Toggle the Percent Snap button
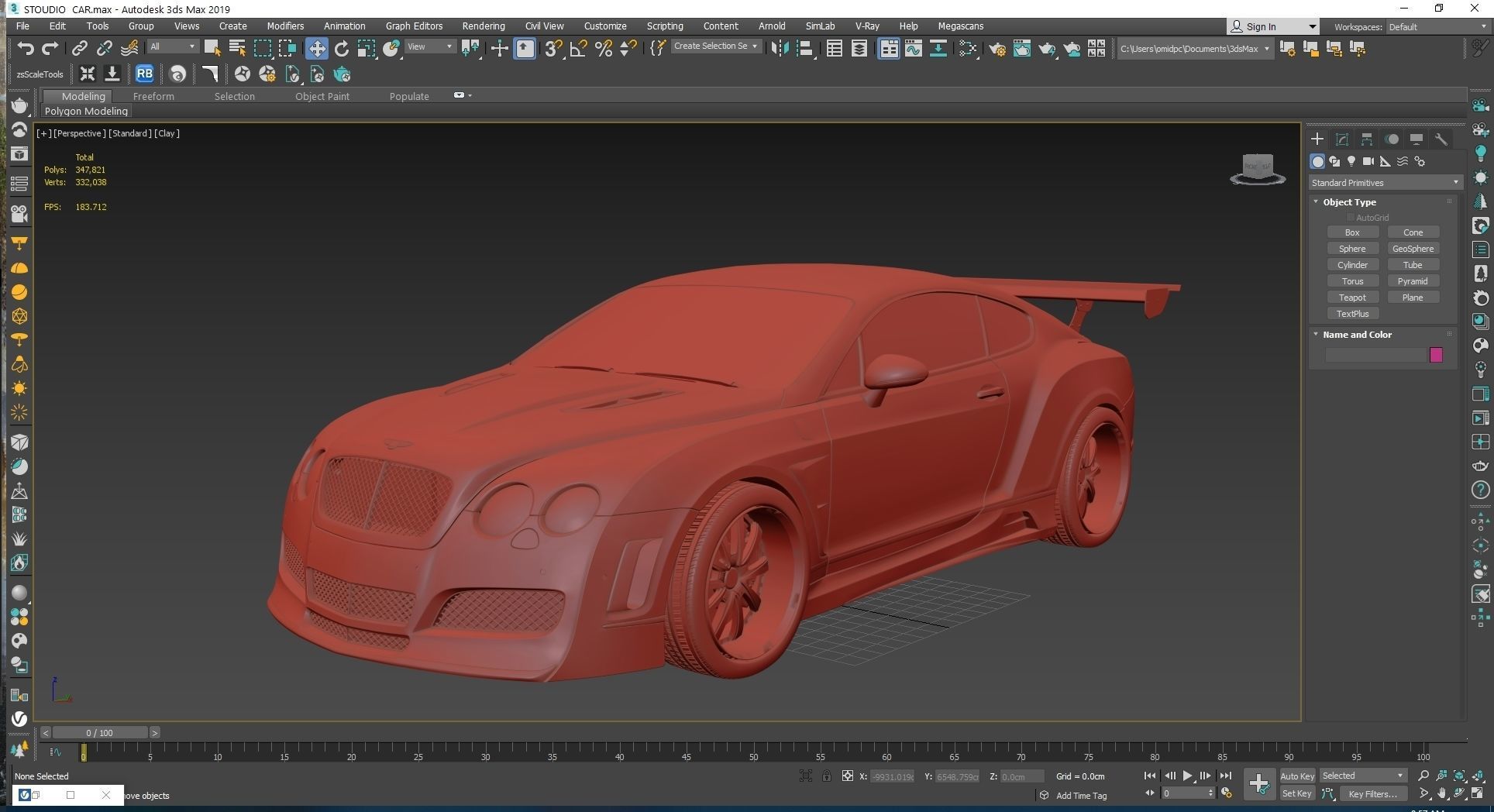 click(604, 49)
